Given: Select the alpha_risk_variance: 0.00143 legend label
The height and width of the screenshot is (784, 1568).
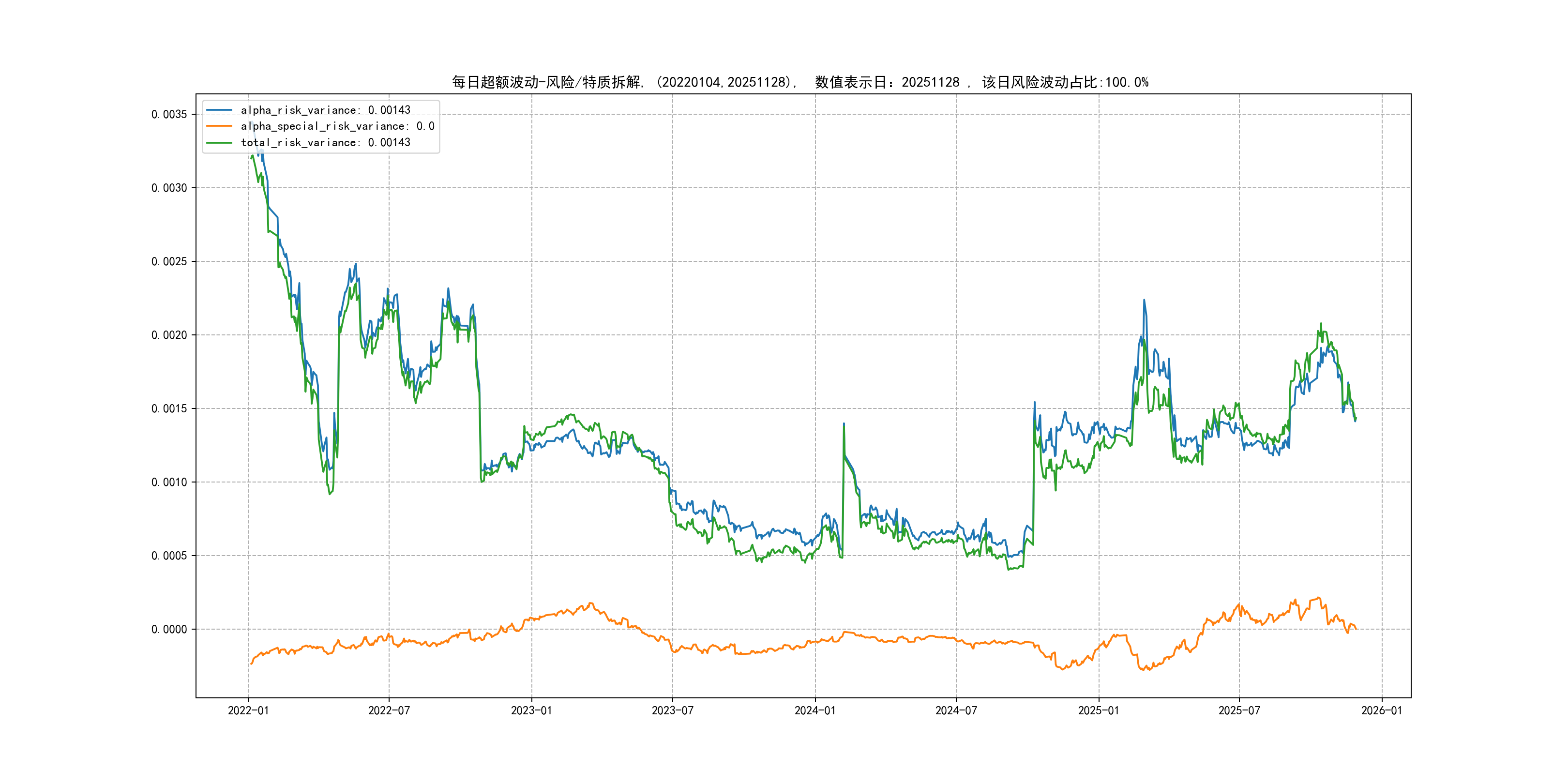Looking at the screenshot, I should point(326,110).
